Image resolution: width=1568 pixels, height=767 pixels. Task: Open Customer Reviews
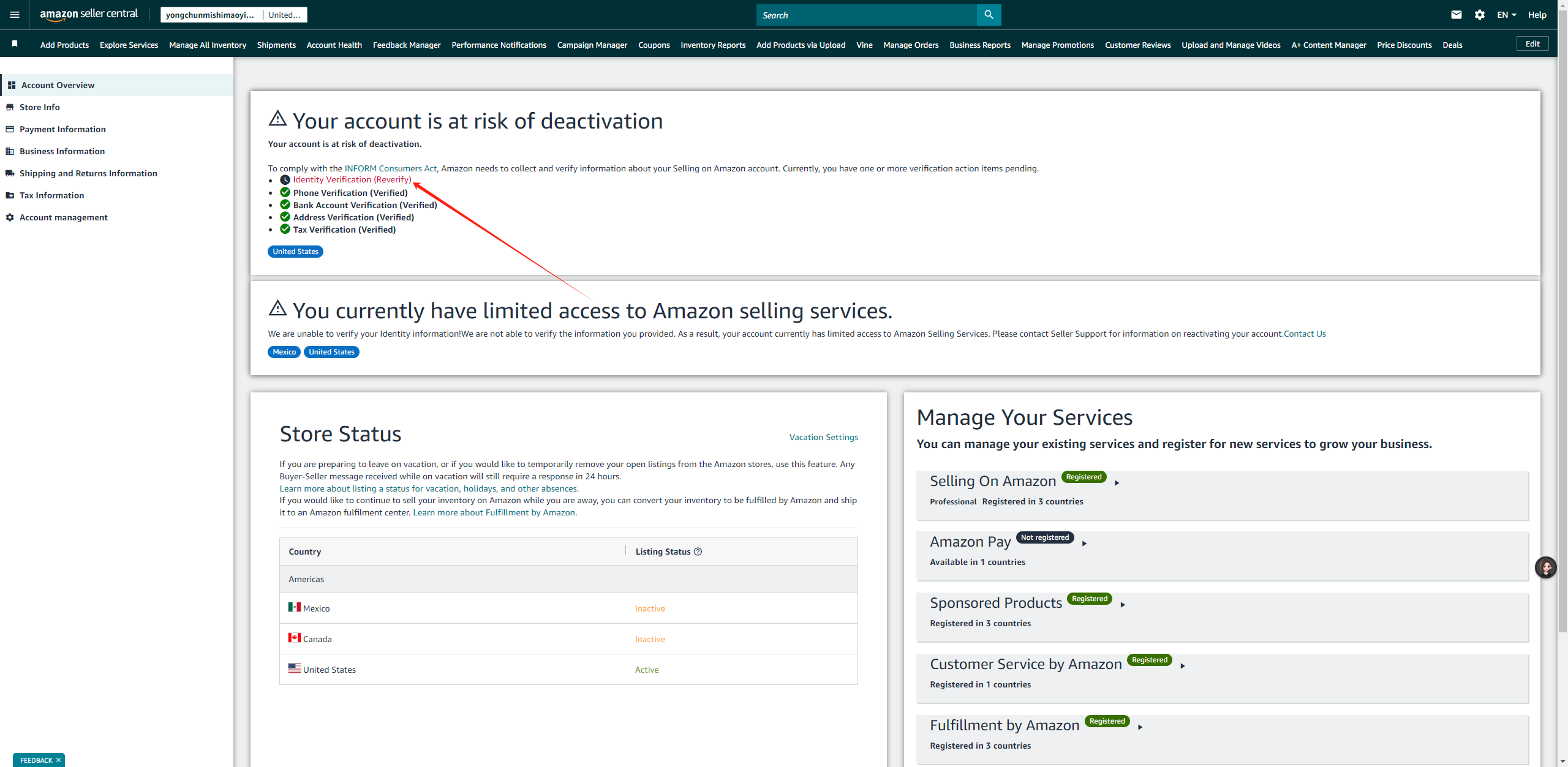(1137, 45)
